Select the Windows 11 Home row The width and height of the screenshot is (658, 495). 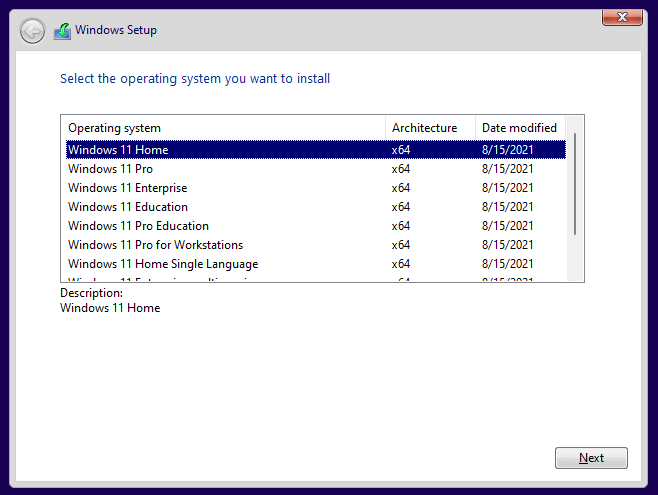click(x=316, y=150)
